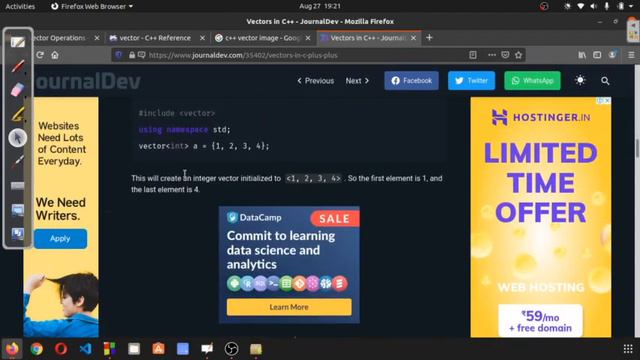Launch Visual Studio Code from the dock
640x360 pixels.
85,349
